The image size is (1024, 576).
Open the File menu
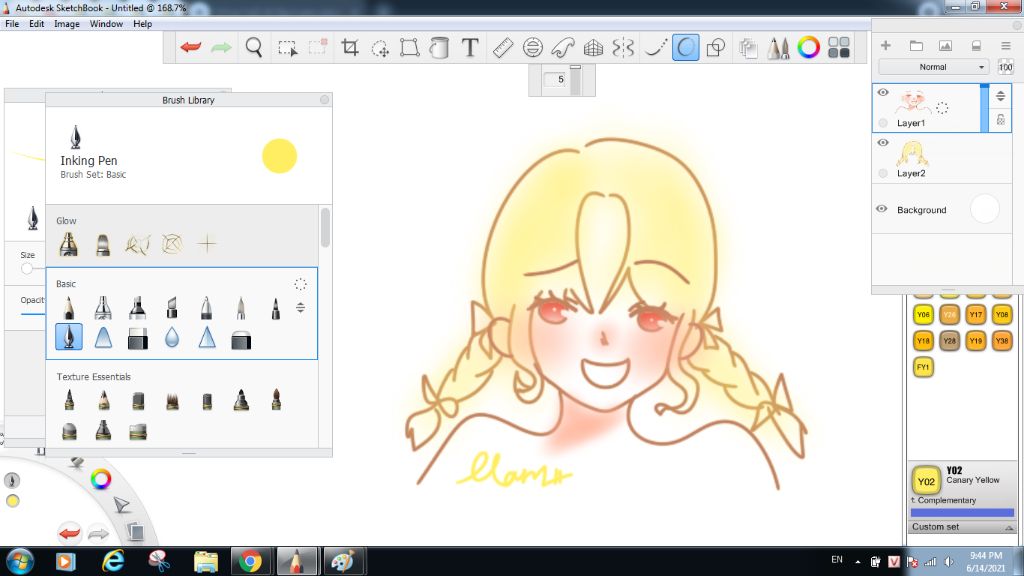[12, 24]
